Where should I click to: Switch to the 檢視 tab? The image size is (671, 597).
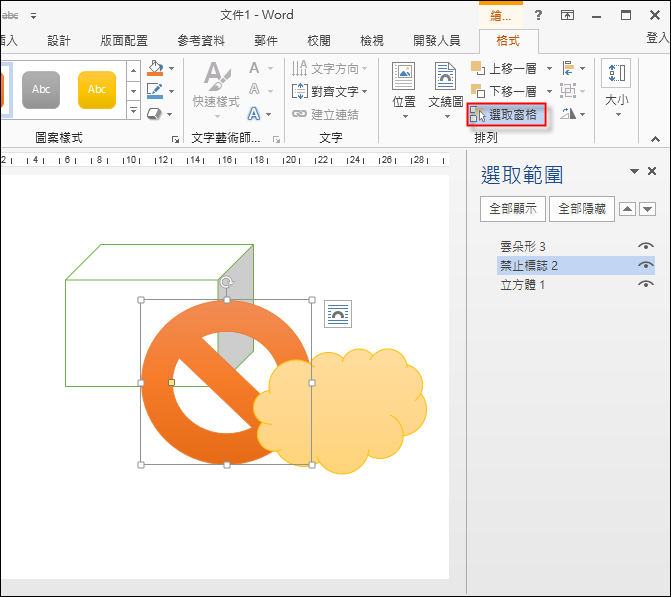[372, 41]
